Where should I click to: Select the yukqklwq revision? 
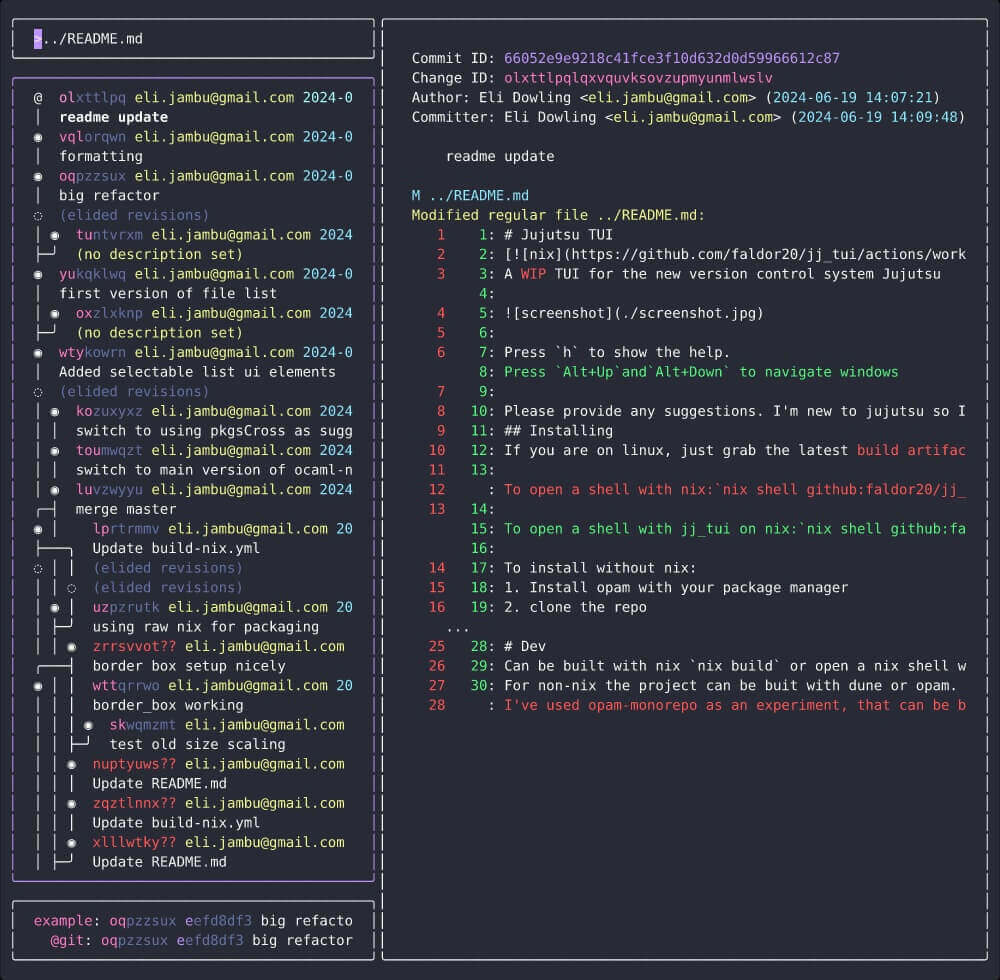pos(205,274)
